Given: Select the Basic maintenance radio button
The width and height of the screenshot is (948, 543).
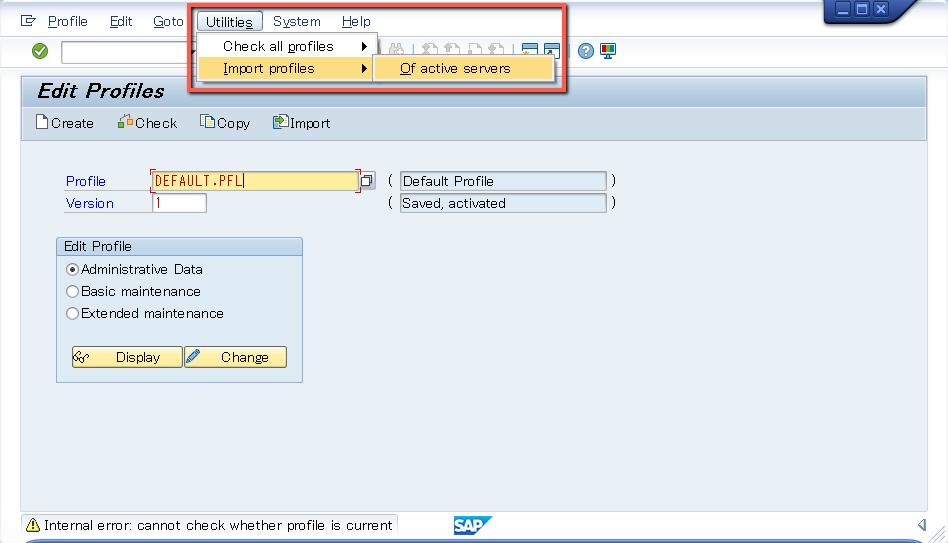Looking at the screenshot, I should click(x=73, y=291).
